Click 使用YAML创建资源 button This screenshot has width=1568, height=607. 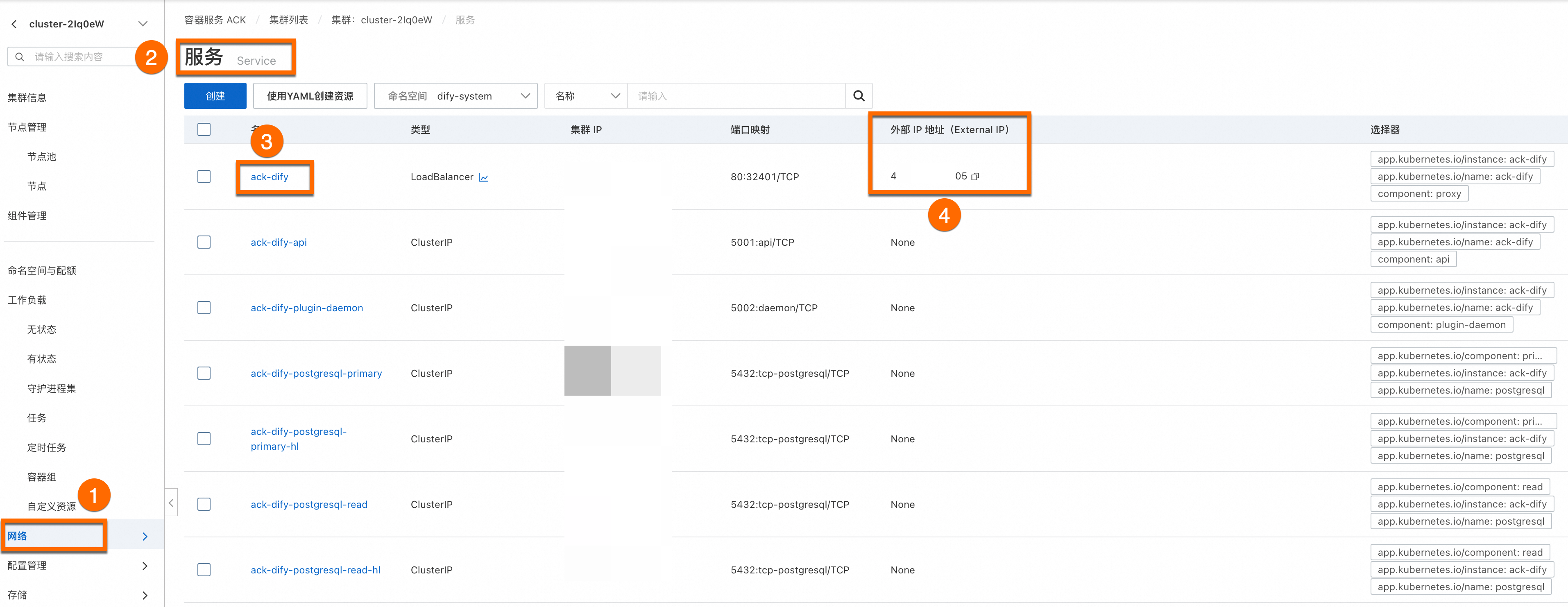click(x=310, y=96)
